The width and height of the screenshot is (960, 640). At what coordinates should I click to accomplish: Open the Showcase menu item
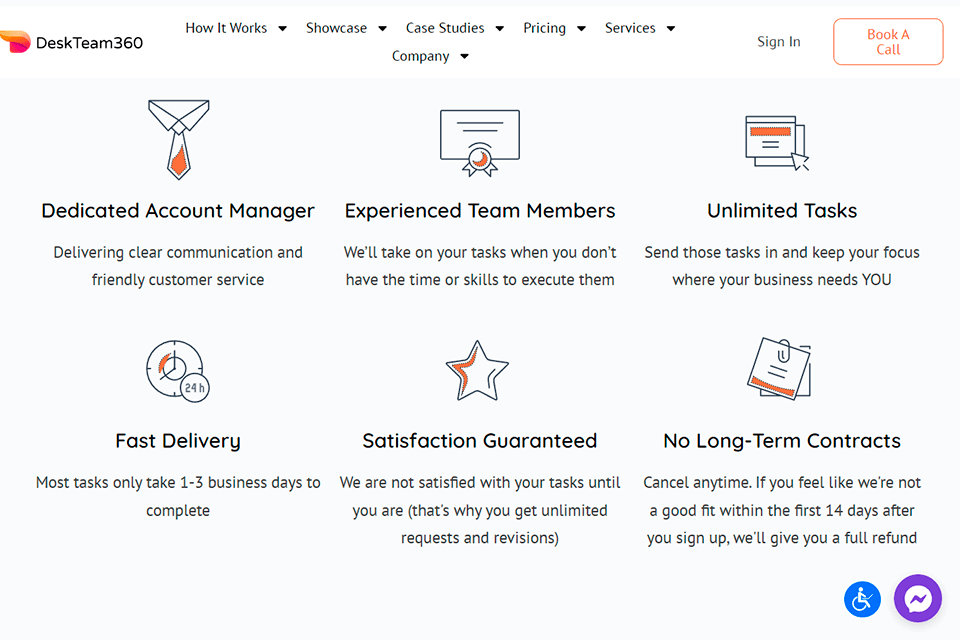tap(337, 28)
